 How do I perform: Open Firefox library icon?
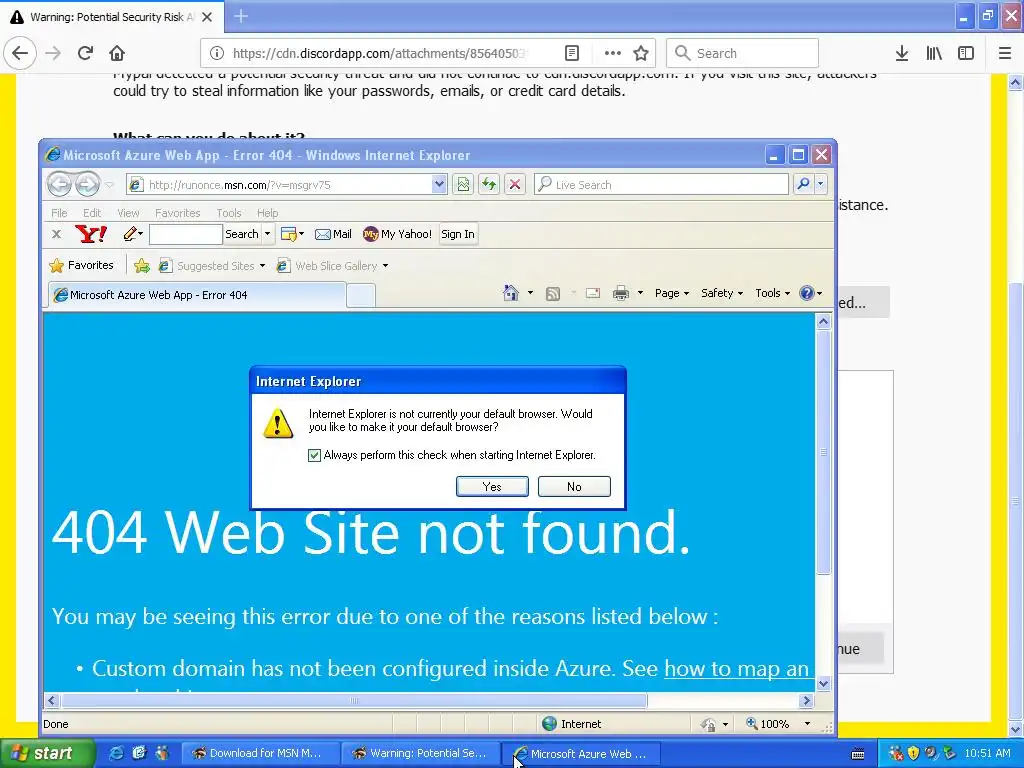pyautogui.click(x=934, y=54)
